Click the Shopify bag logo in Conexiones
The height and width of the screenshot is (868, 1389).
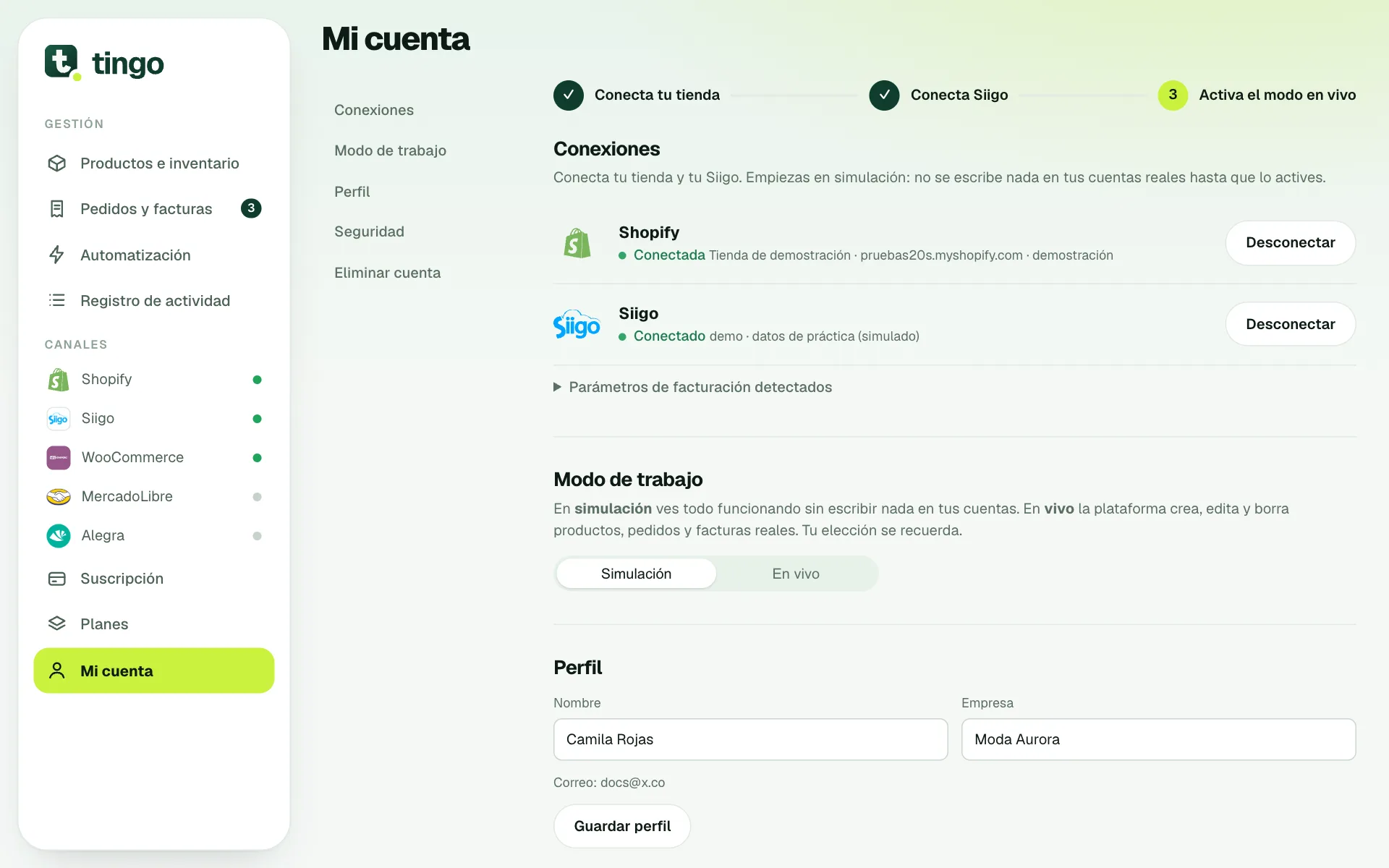click(x=577, y=243)
